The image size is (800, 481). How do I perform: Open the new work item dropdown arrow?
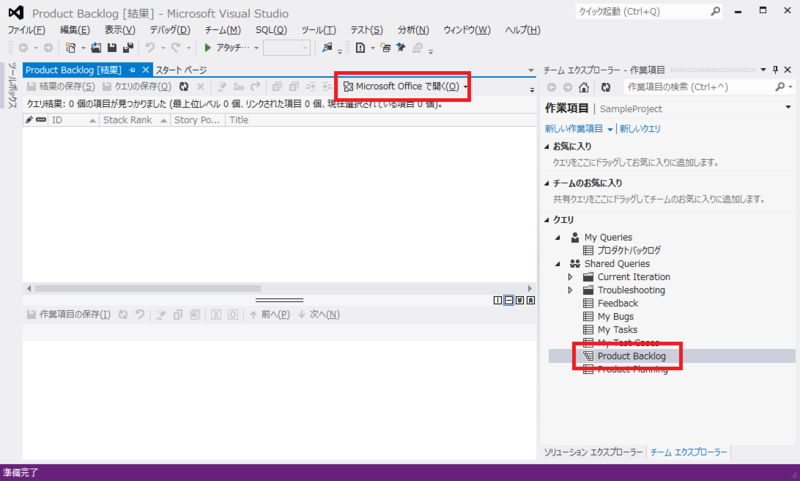pyautogui.click(x=610, y=129)
